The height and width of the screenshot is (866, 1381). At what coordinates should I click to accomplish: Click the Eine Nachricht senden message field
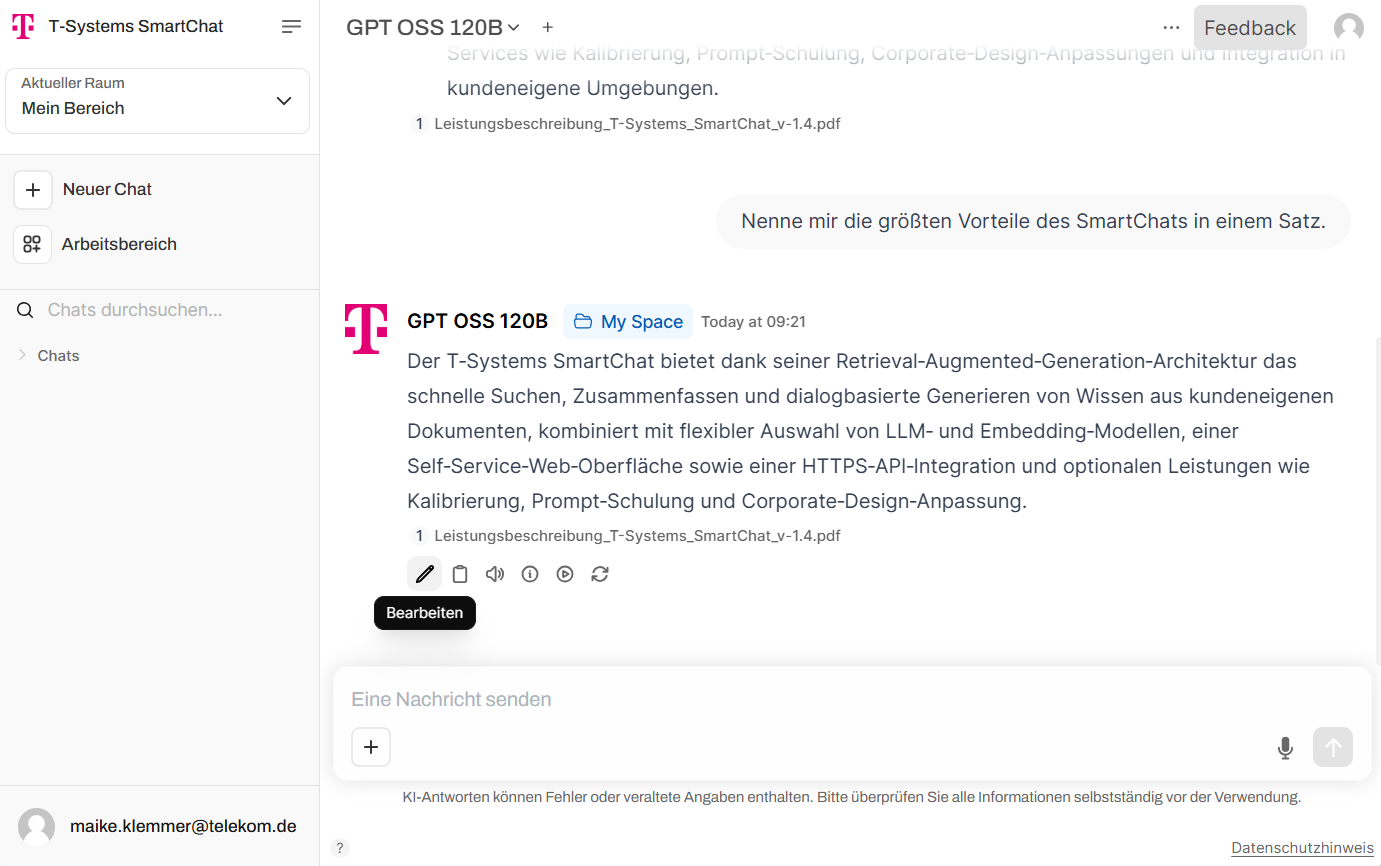coord(851,699)
